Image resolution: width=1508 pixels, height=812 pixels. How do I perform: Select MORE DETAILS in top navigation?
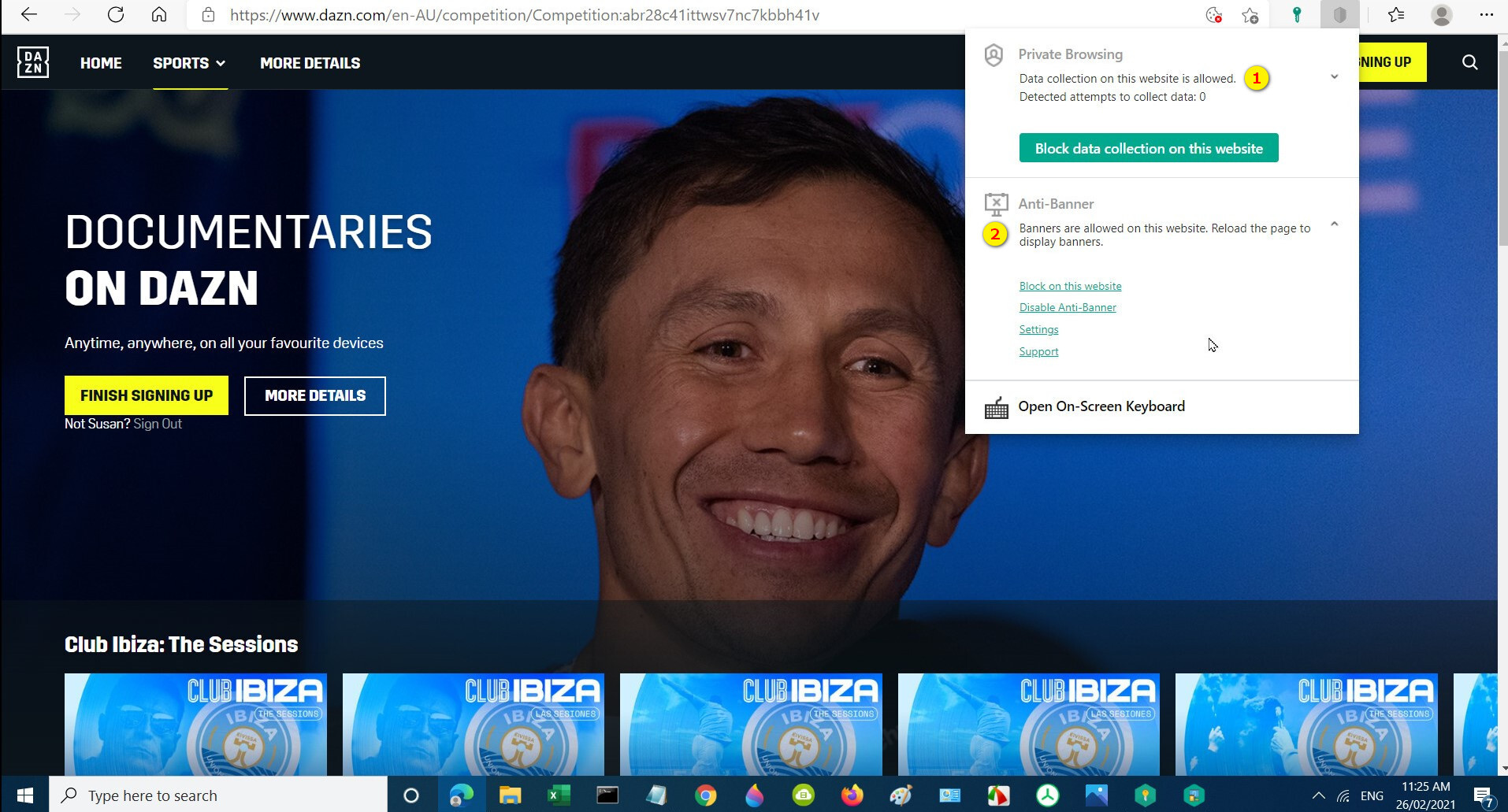[x=310, y=63]
